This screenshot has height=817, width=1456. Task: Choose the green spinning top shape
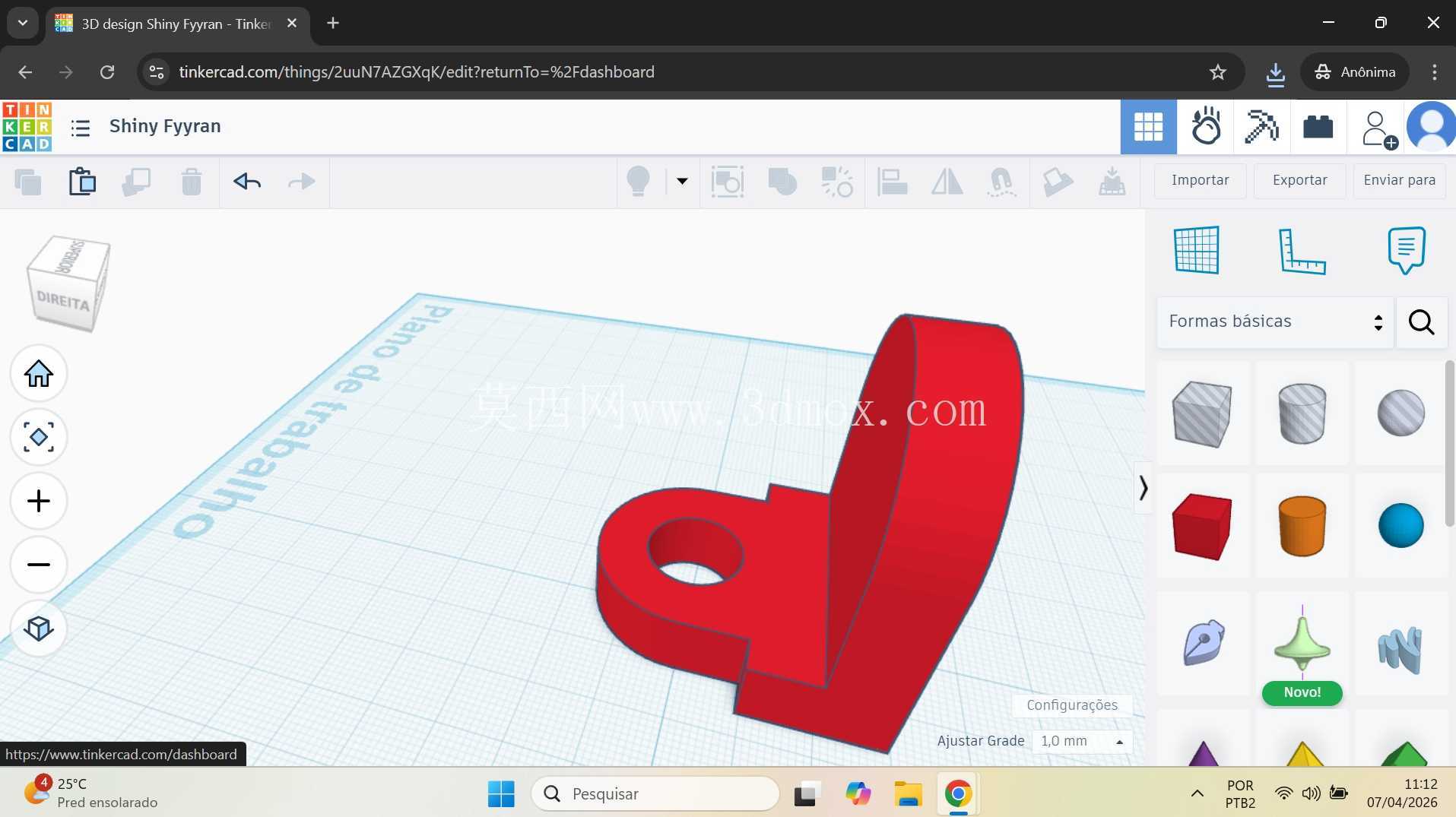point(1302,642)
